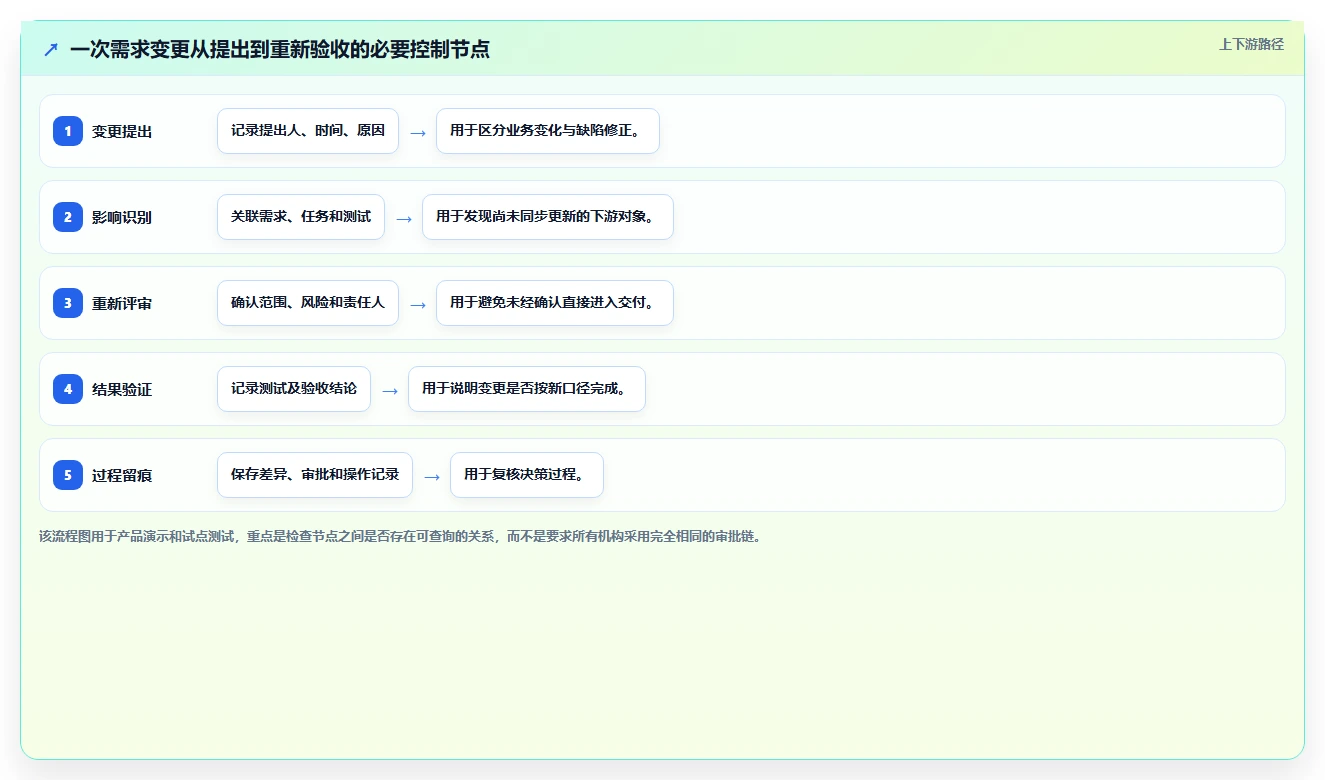Viewport: 1325px width, 780px height.
Task: Click the 用于复核决策过程 box
Action: pyautogui.click(x=527, y=475)
